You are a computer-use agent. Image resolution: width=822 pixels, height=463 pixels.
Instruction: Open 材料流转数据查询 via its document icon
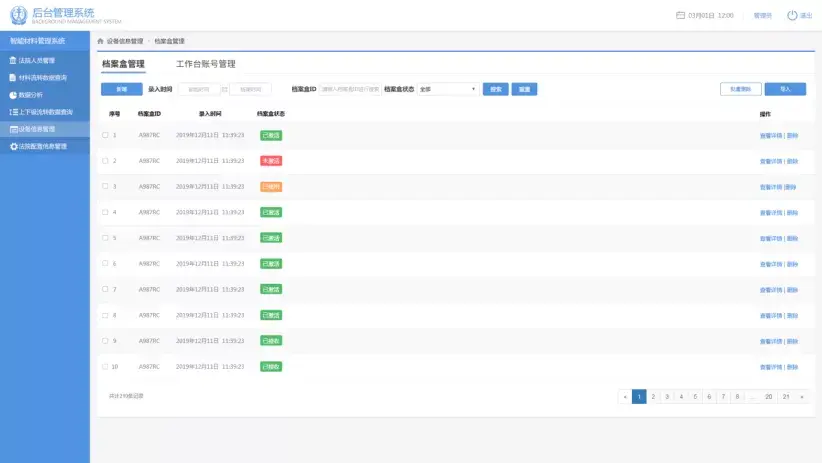(13, 78)
